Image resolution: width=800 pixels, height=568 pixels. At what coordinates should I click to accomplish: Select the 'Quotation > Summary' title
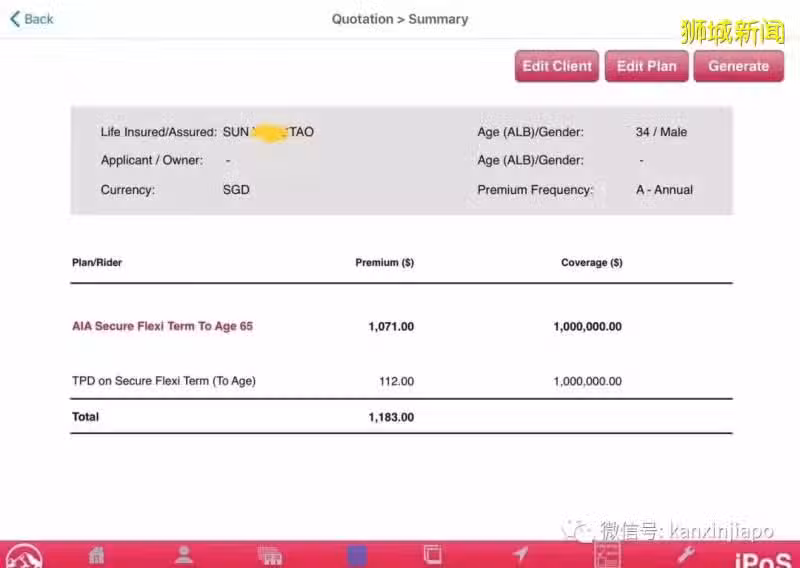point(400,19)
